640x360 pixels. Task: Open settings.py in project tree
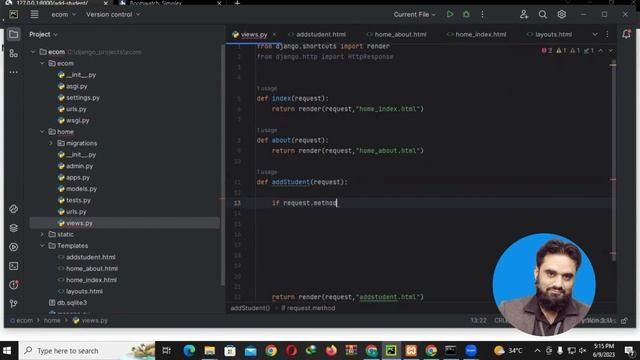coord(83,98)
